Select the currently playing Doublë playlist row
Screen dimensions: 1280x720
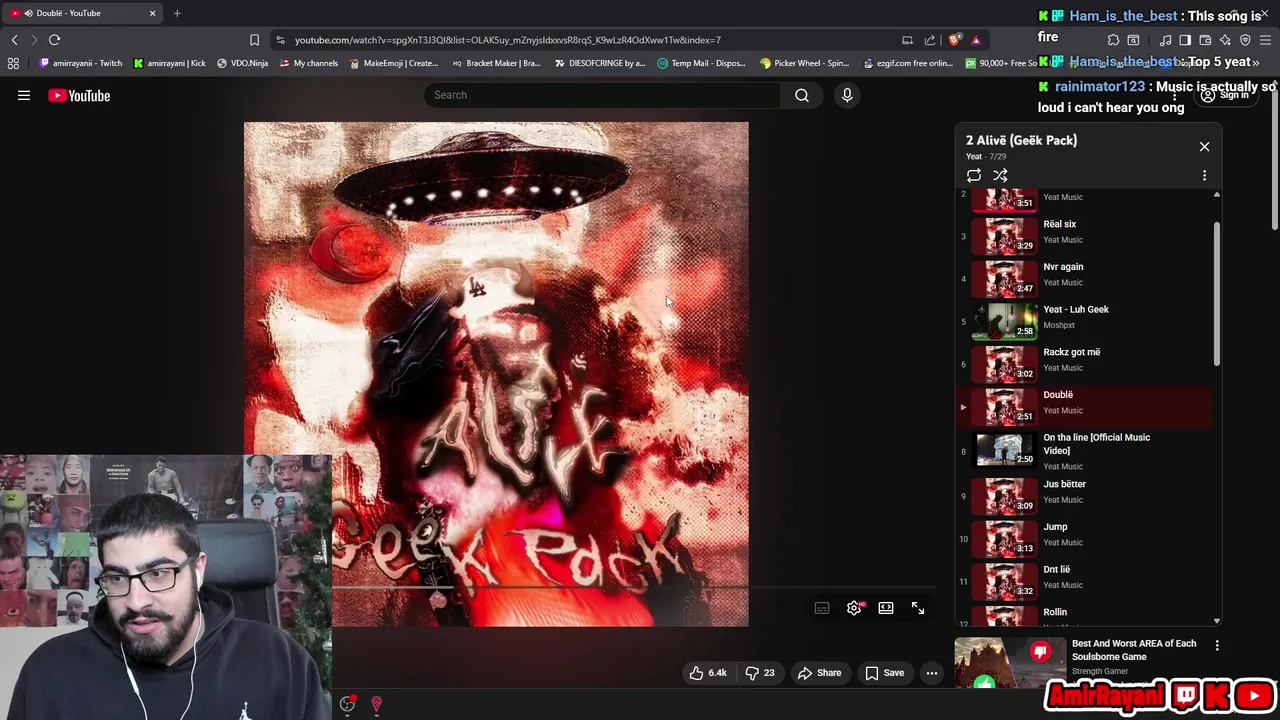coord(1084,407)
